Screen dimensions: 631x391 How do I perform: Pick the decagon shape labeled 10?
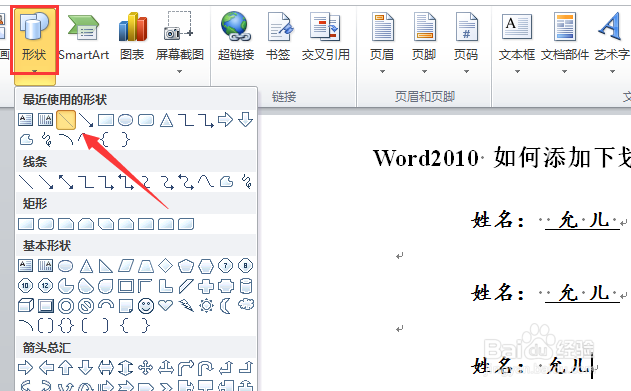[x=26, y=286]
